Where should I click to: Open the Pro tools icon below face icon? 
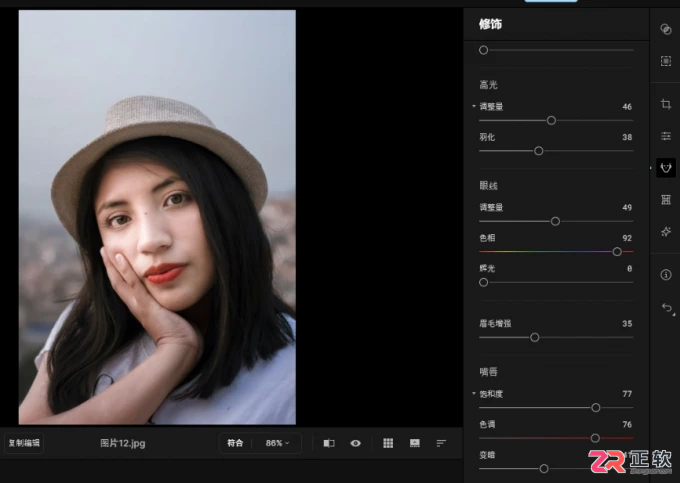coord(666,199)
